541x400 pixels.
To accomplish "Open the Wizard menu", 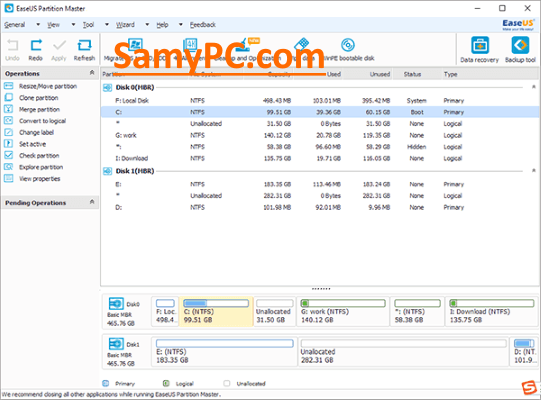I will [x=125, y=25].
